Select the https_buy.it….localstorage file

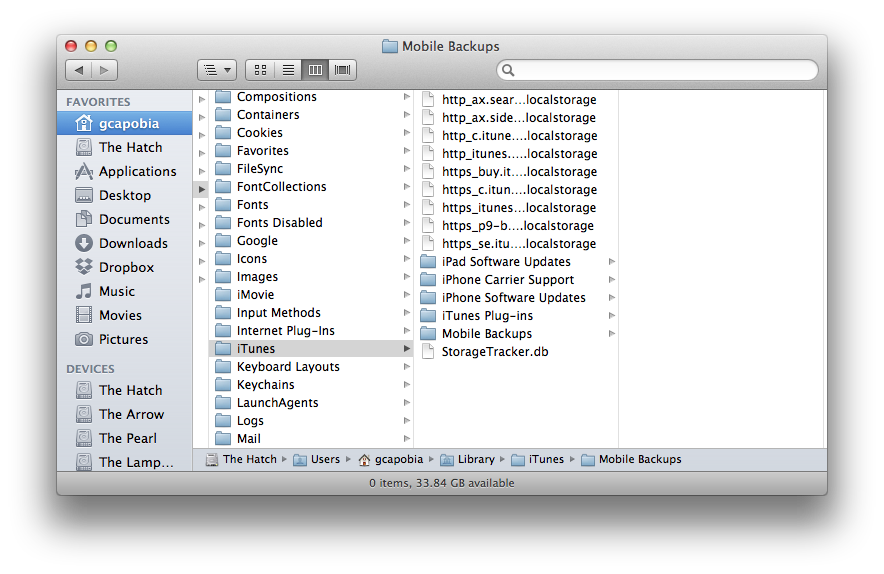tap(516, 171)
